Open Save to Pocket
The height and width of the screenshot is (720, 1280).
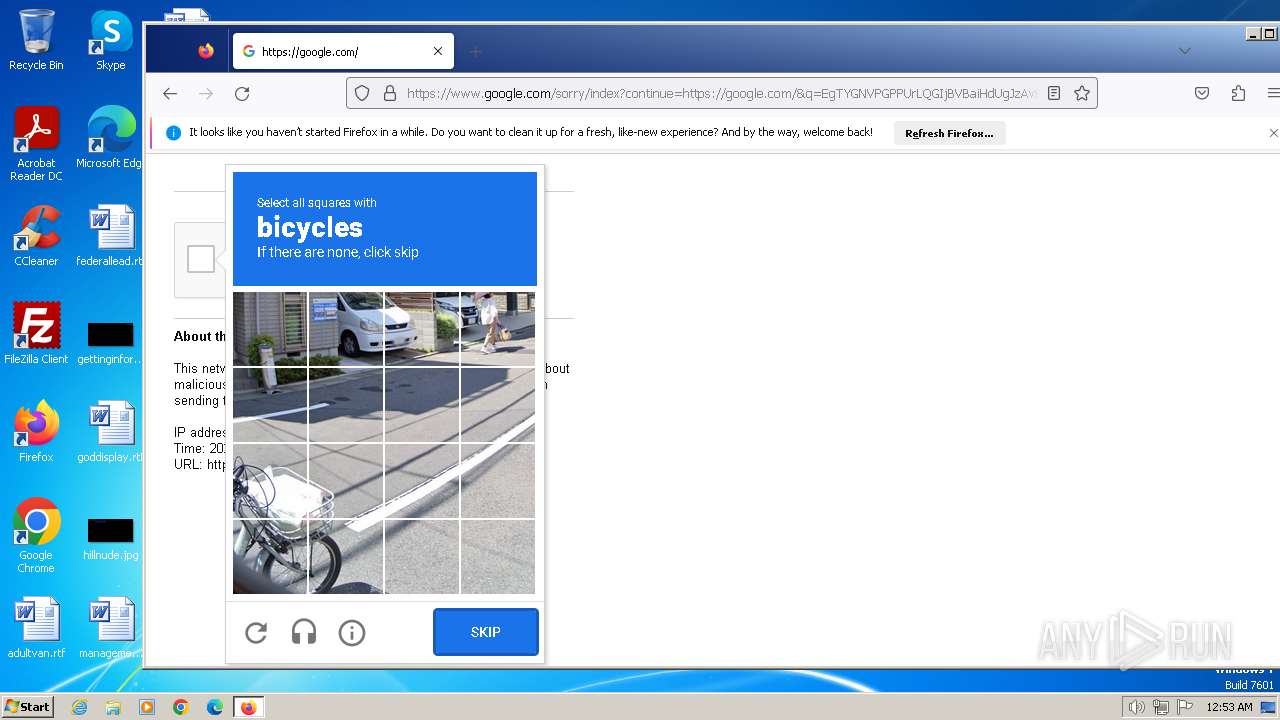(x=1202, y=93)
